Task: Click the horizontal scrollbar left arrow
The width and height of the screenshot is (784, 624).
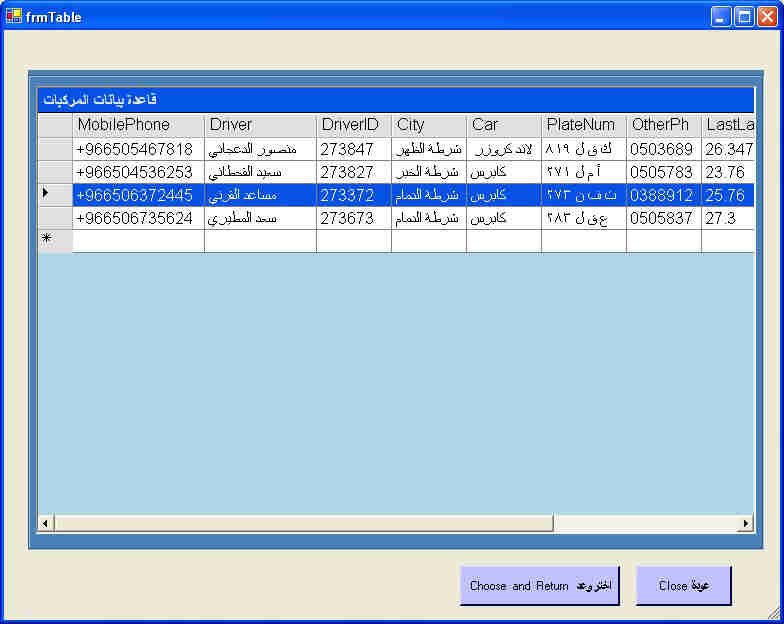Action: [46, 523]
